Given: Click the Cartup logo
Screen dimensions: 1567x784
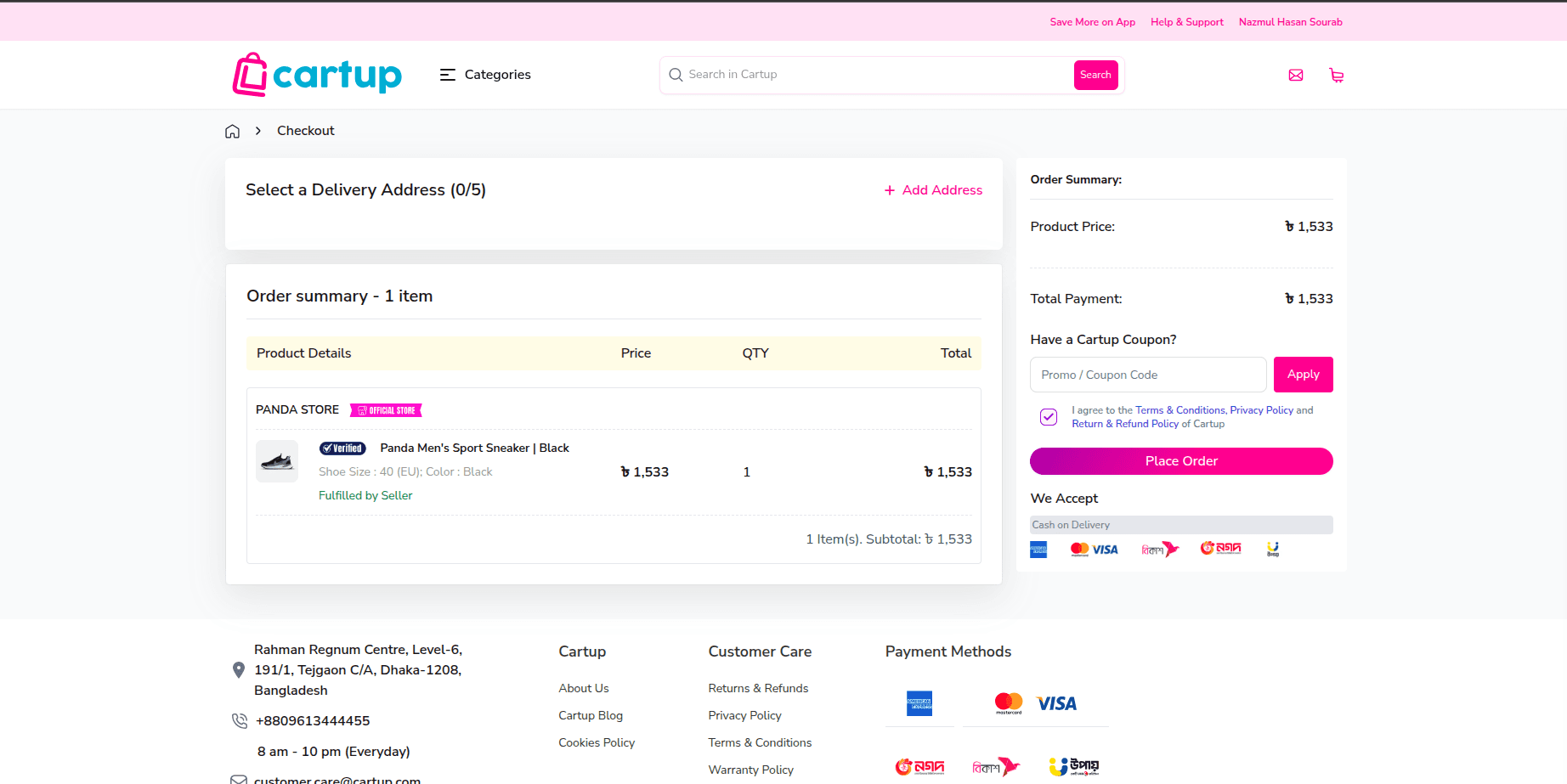Looking at the screenshot, I should coord(316,75).
